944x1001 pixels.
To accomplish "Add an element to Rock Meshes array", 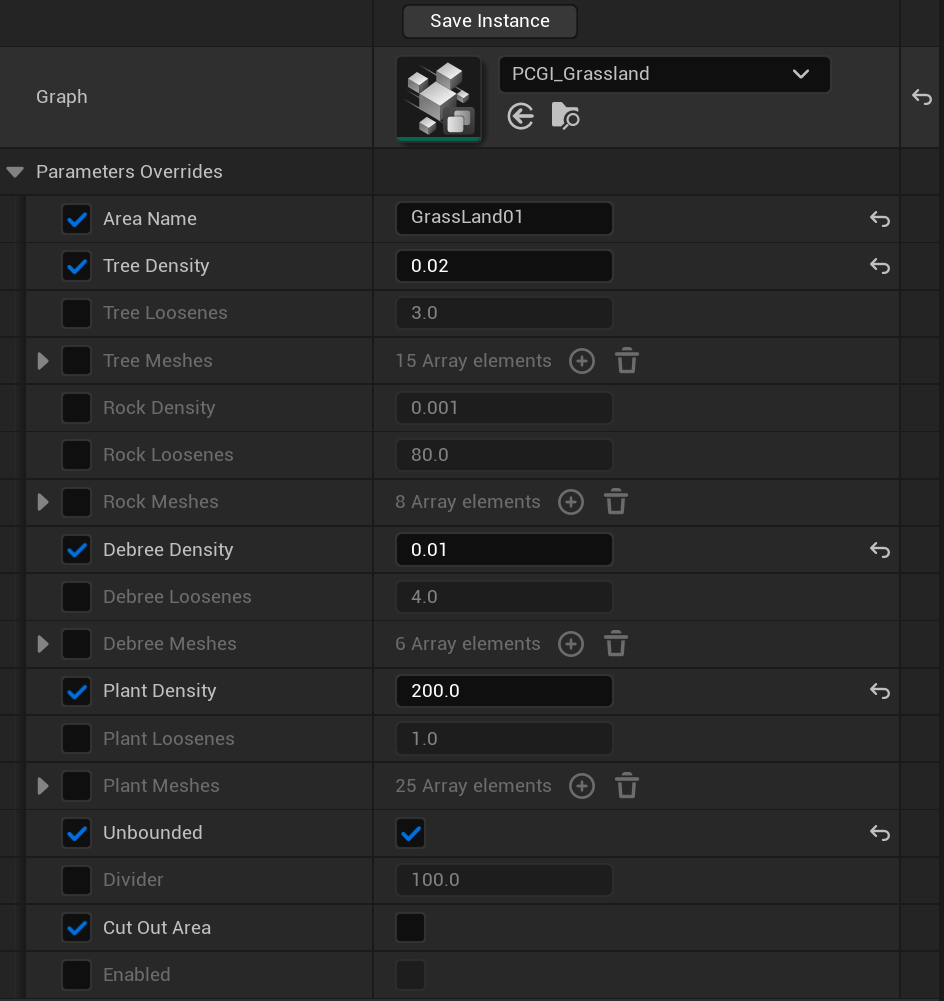I will click(571, 502).
